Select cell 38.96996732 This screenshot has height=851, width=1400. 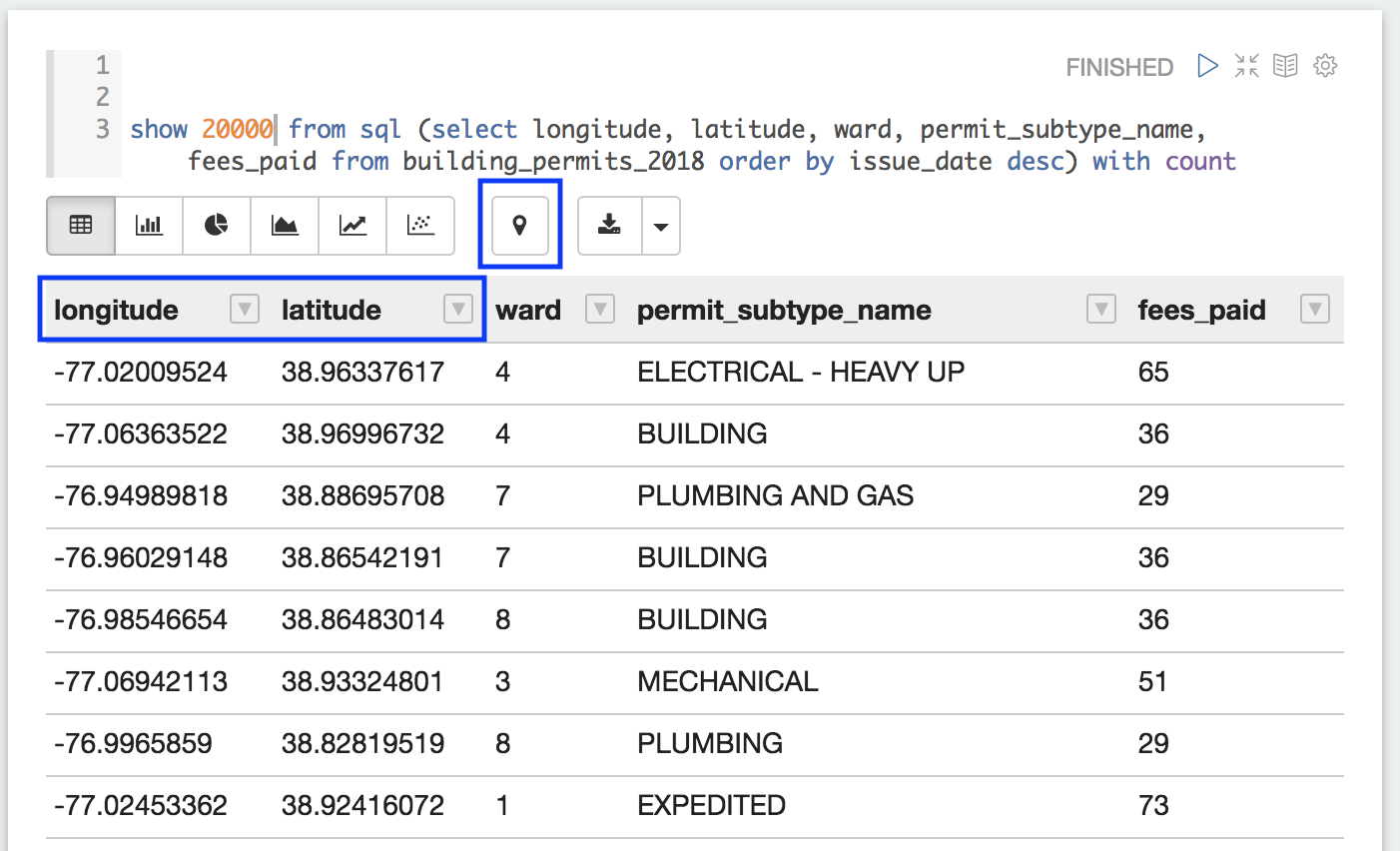[x=362, y=434]
